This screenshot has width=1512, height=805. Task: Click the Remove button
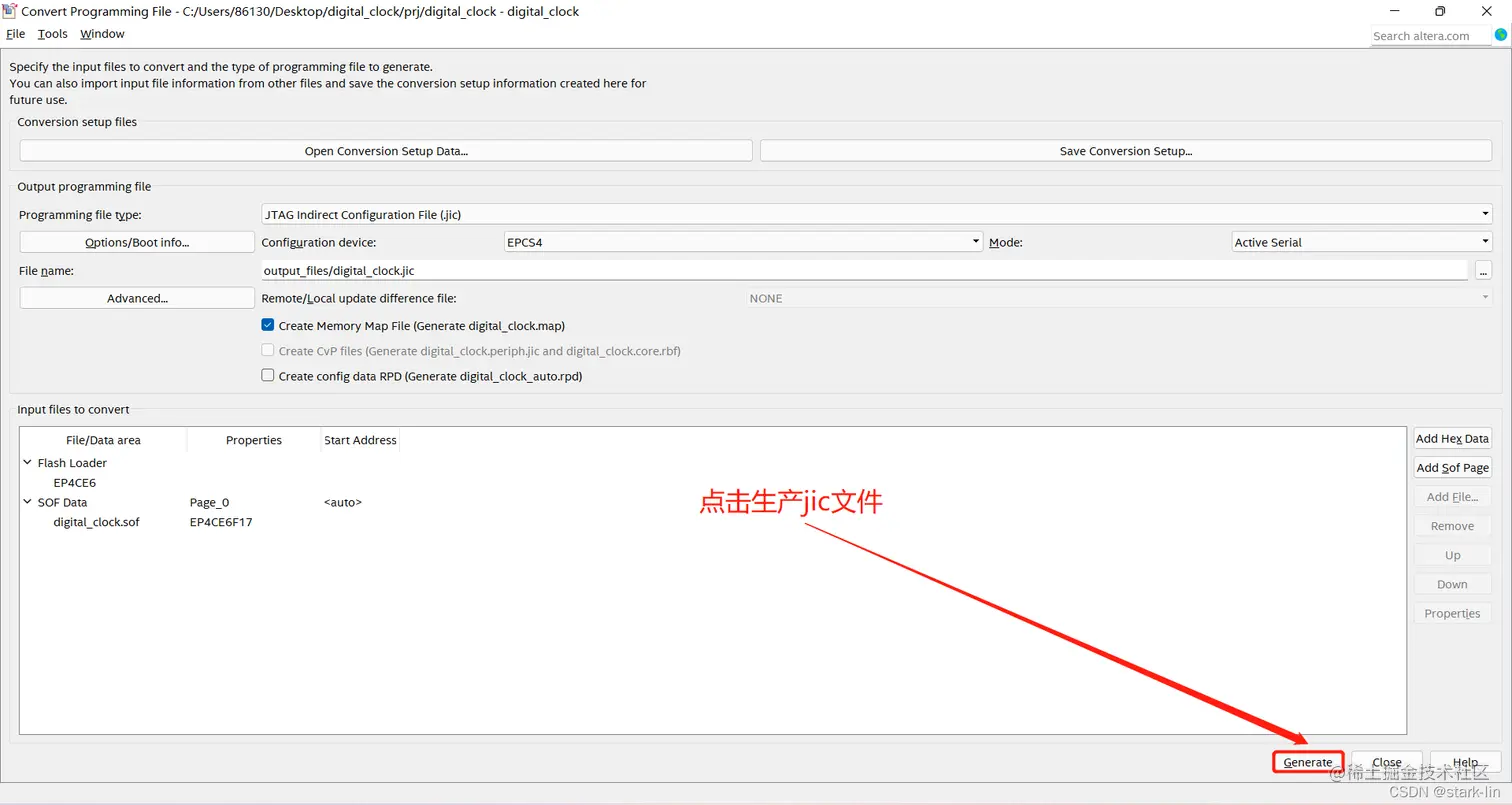tap(1452, 526)
